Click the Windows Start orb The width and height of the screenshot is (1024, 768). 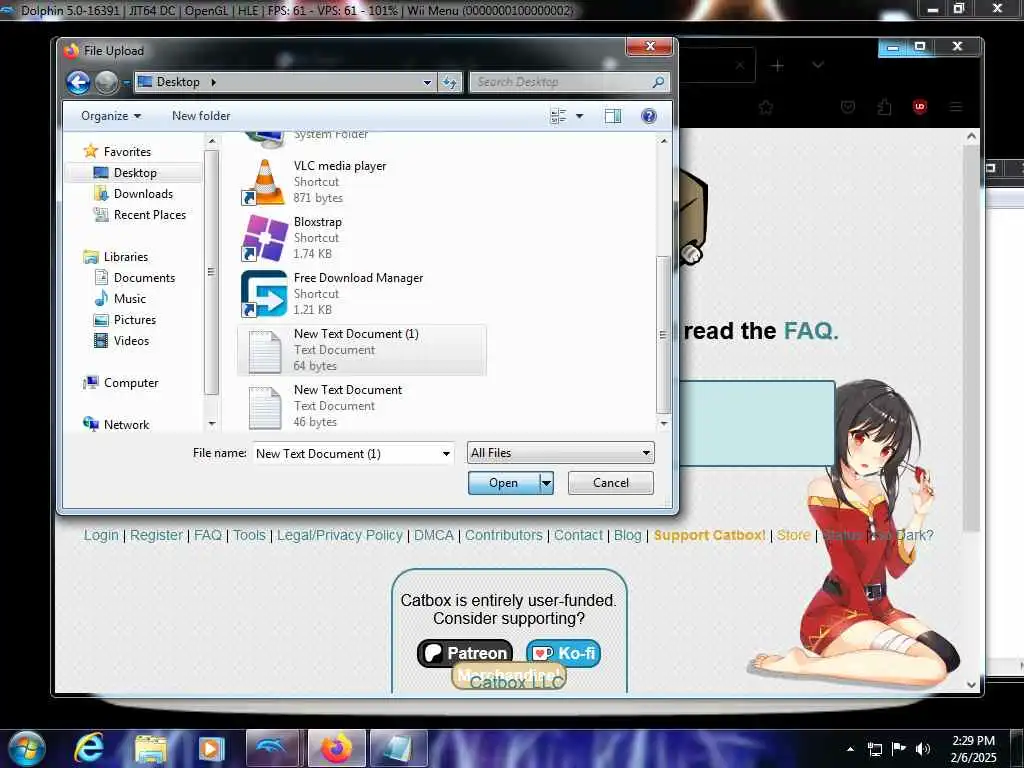coord(27,748)
